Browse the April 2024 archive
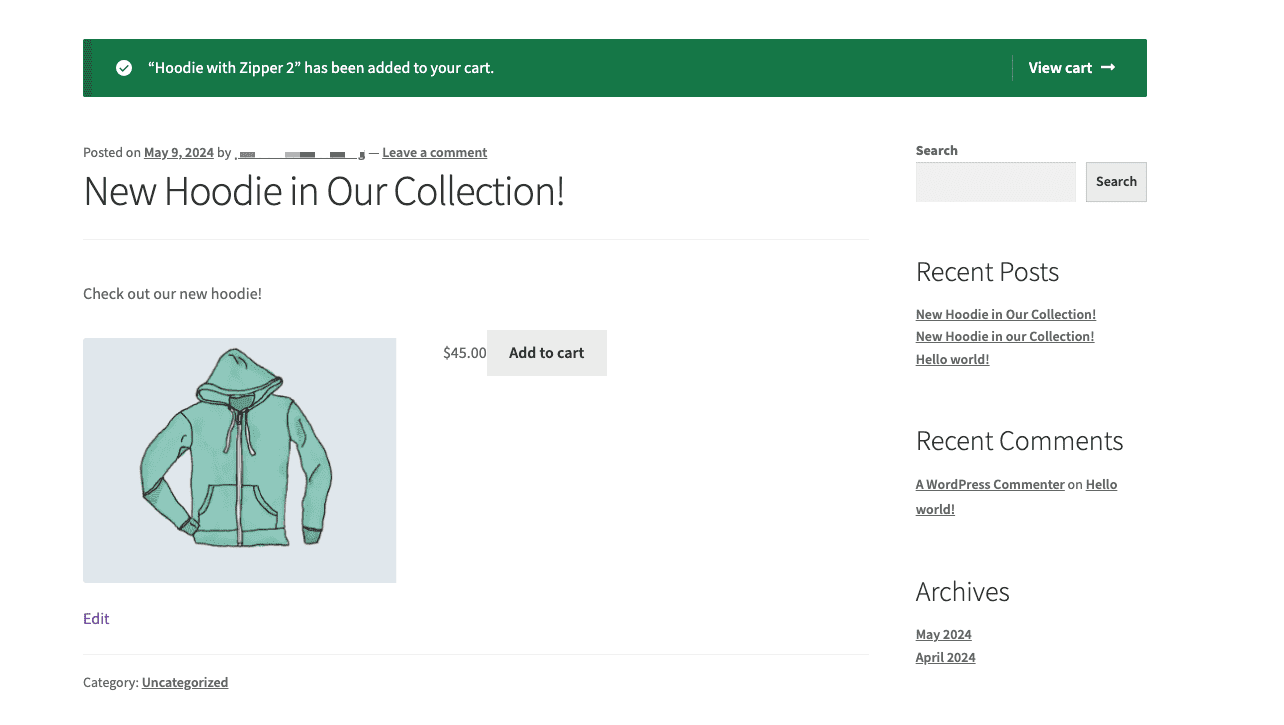 945,657
